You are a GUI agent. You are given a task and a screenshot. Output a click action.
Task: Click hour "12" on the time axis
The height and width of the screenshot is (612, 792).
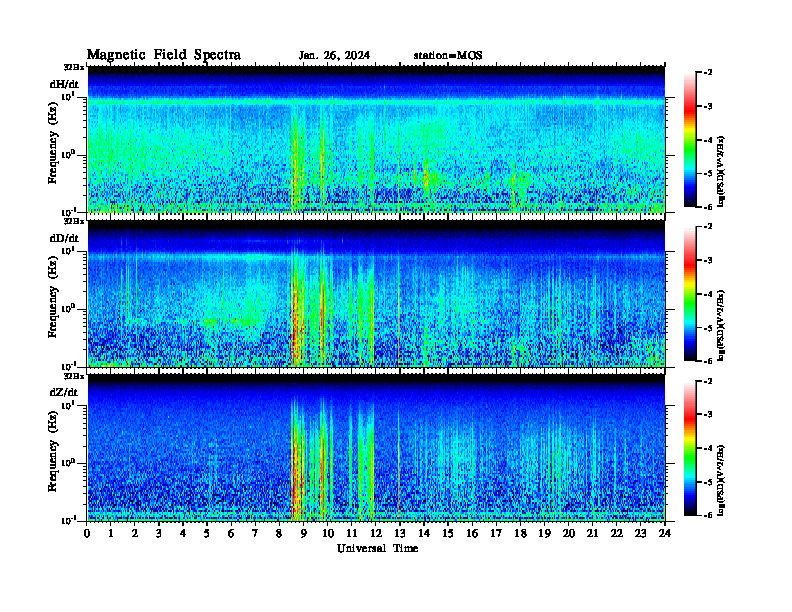point(376,533)
